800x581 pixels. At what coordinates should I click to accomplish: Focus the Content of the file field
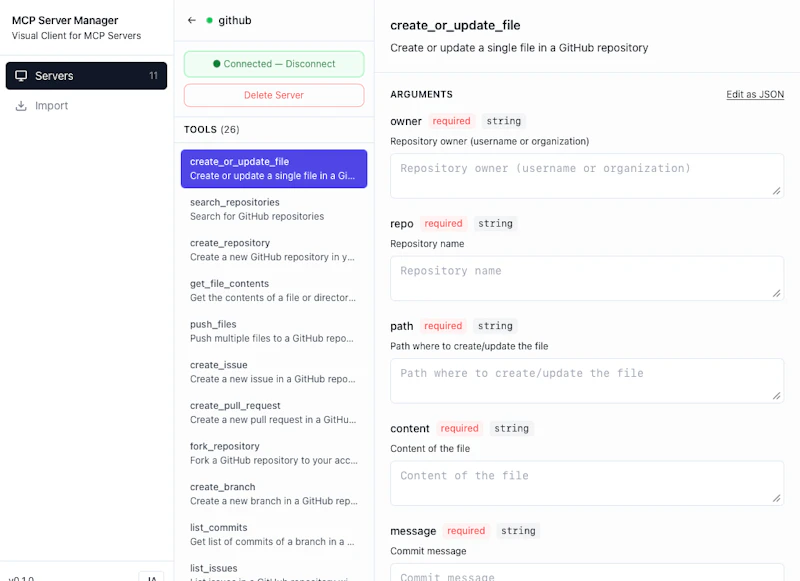coord(587,484)
